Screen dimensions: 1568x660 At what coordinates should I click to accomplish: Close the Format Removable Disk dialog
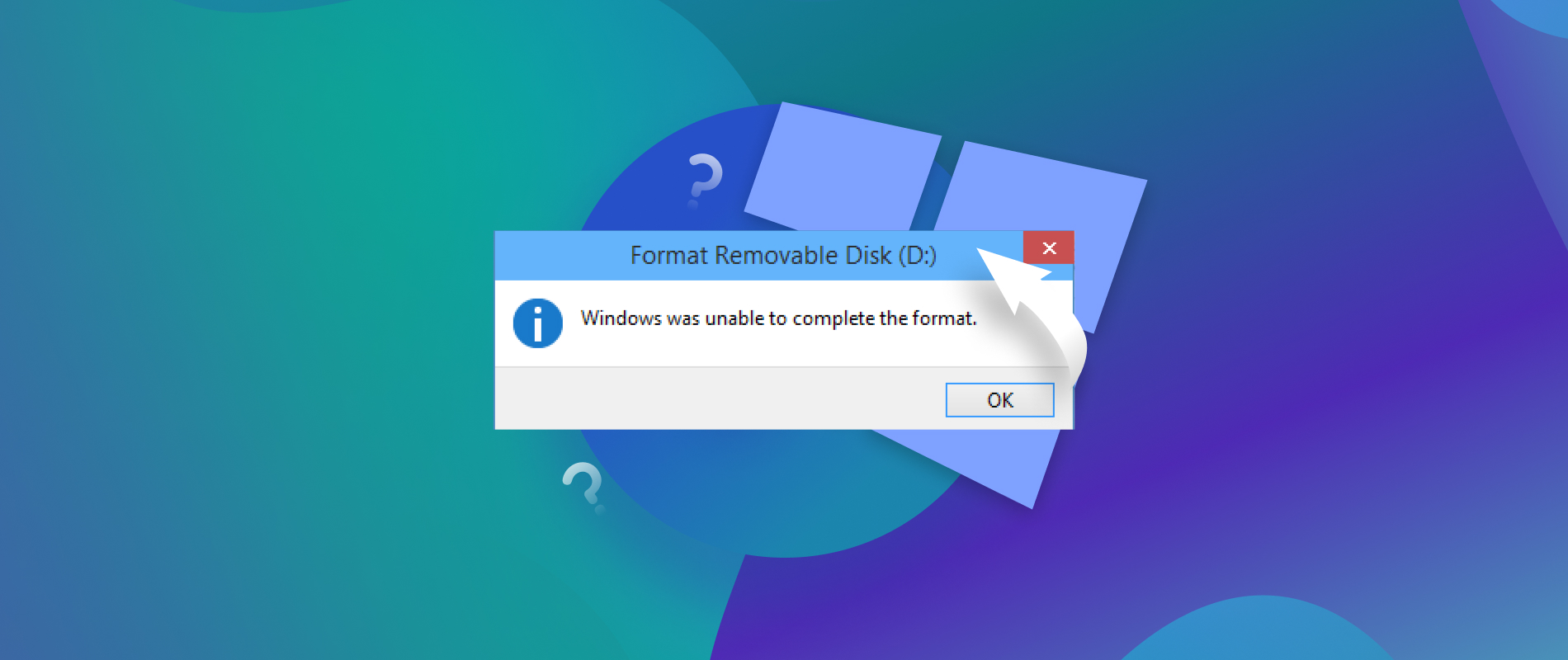point(1049,248)
